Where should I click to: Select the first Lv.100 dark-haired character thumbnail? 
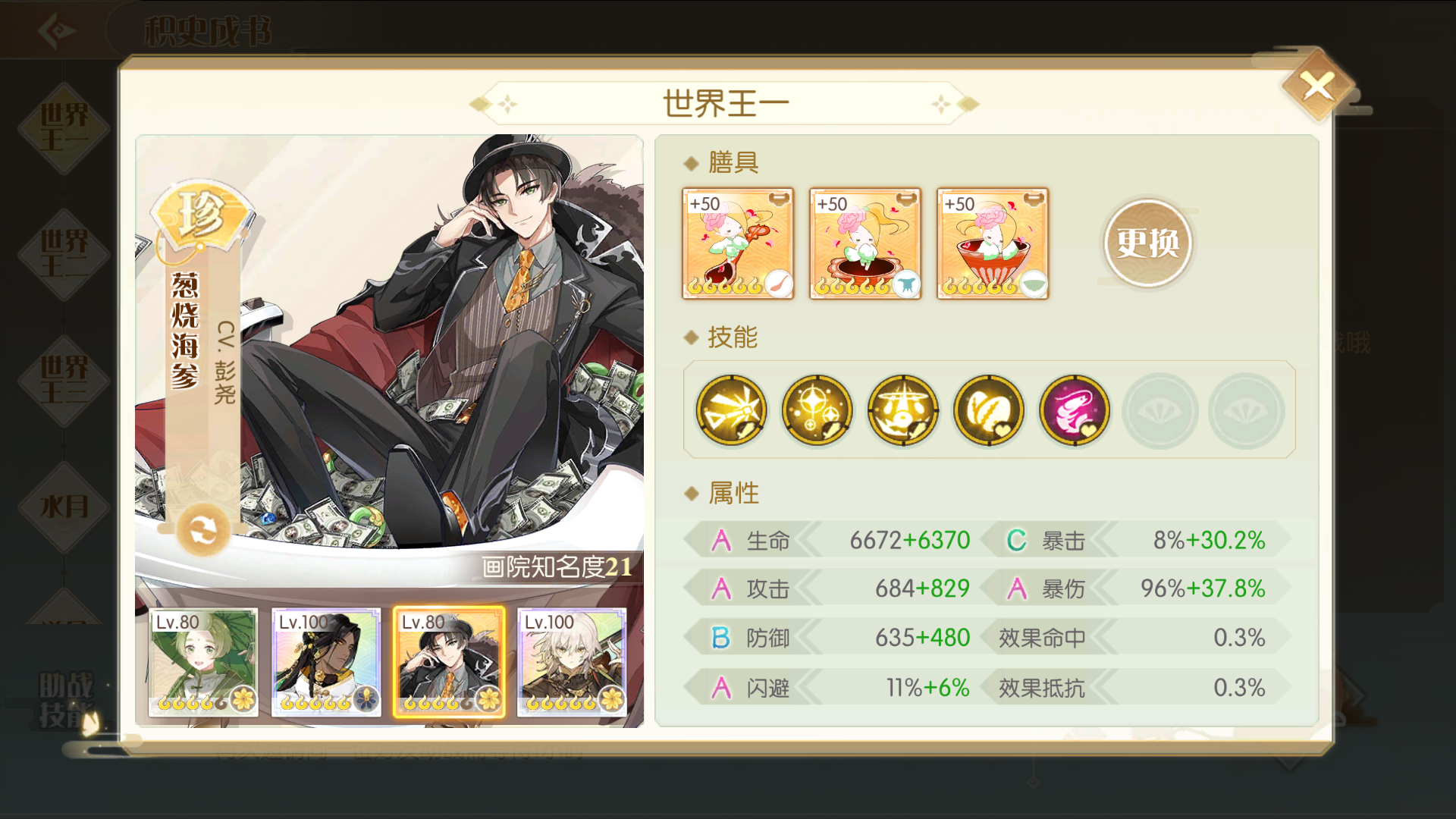pyautogui.click(x=326, y=662)
